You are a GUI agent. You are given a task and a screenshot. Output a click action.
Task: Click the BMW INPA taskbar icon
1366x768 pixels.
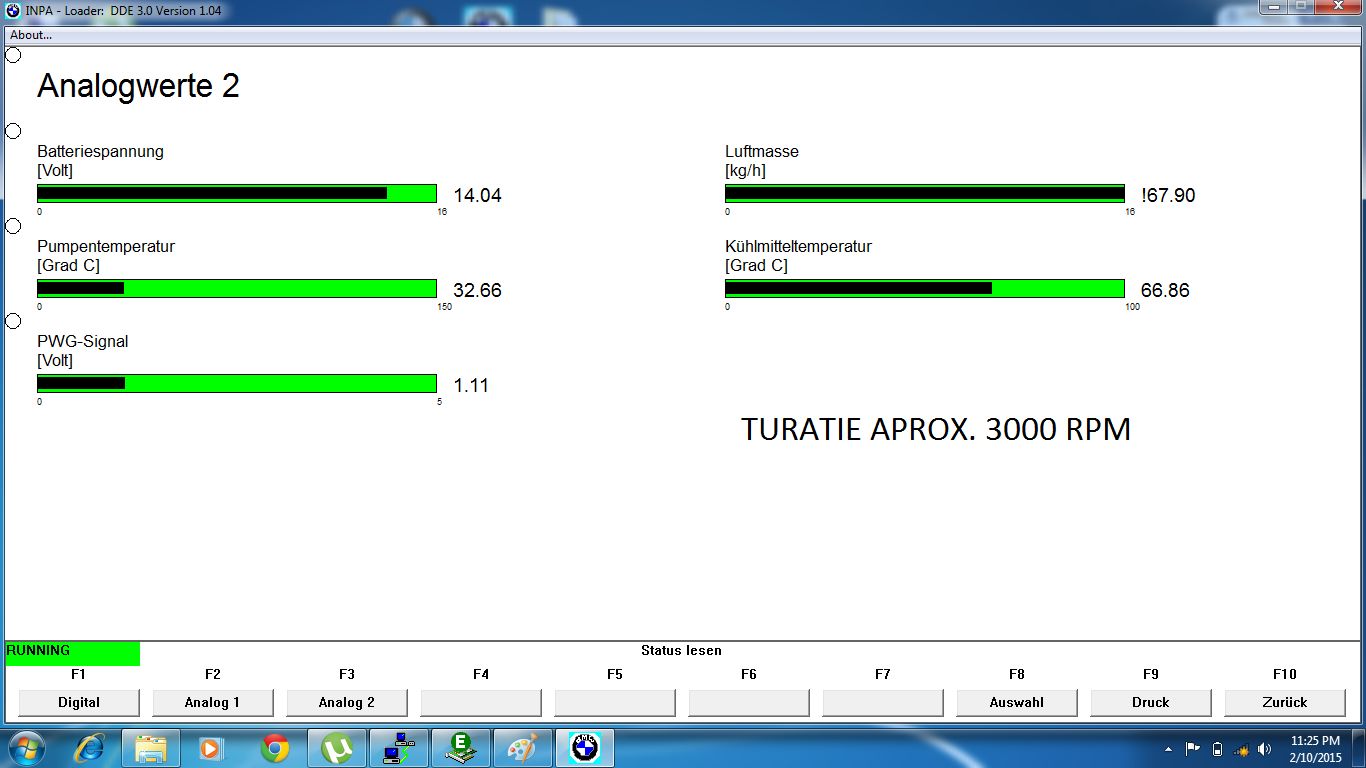pos(584,748)
